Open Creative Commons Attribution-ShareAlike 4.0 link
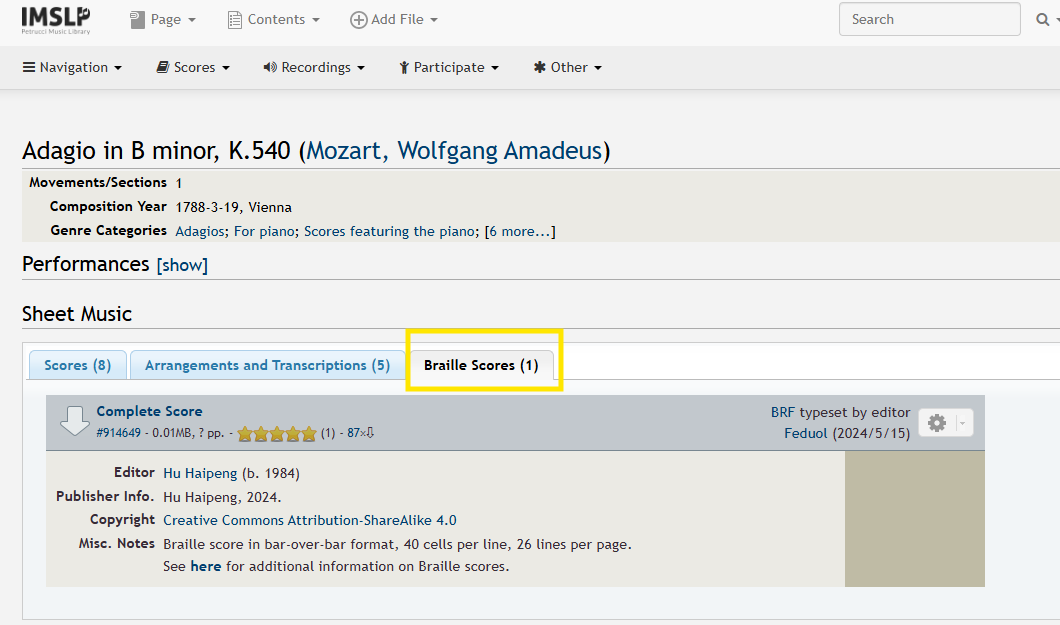The height and width of the screenshot is (625, 1060). [310, 520]
